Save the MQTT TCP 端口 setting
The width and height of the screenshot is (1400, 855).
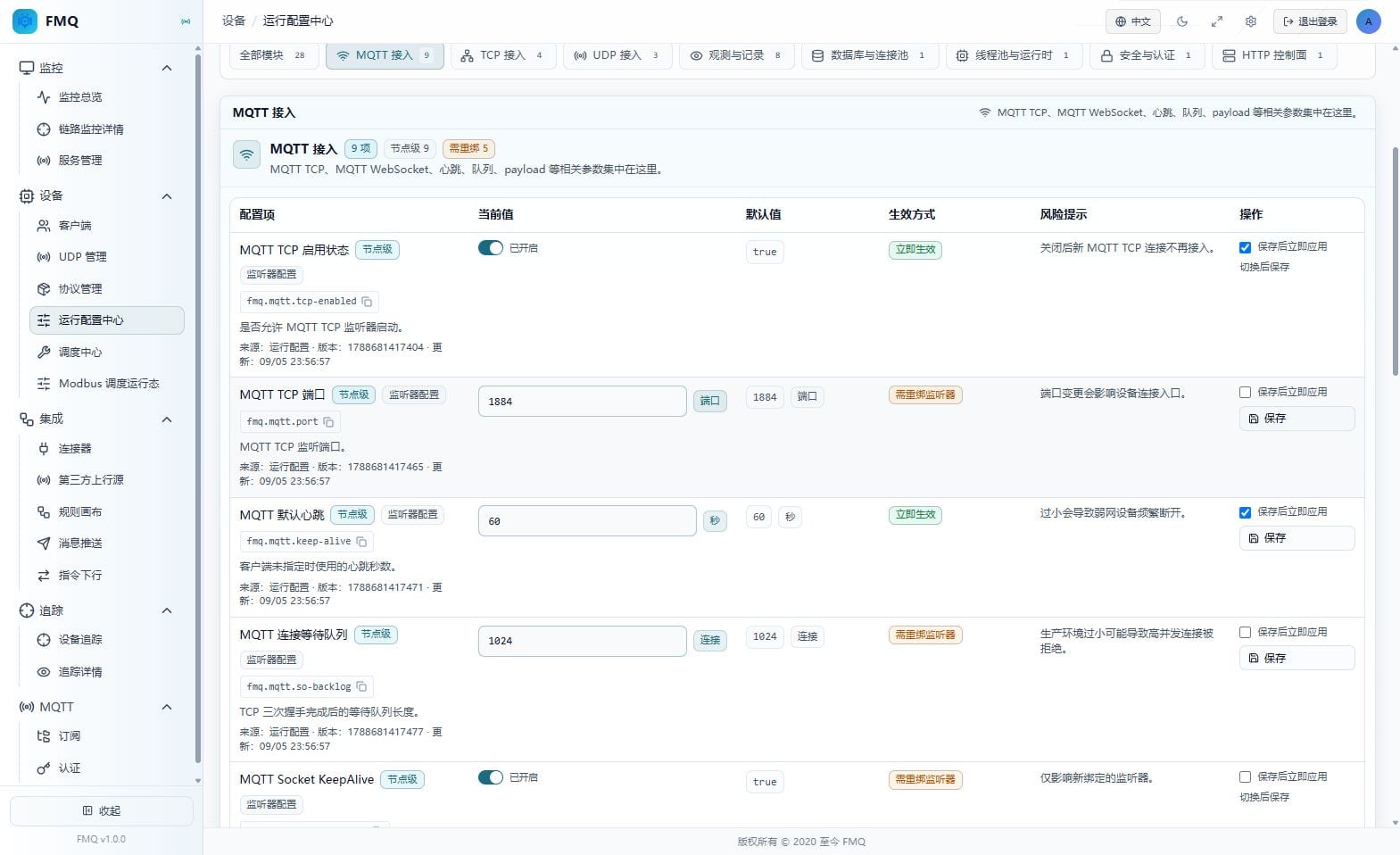[x=1296, y=419]
